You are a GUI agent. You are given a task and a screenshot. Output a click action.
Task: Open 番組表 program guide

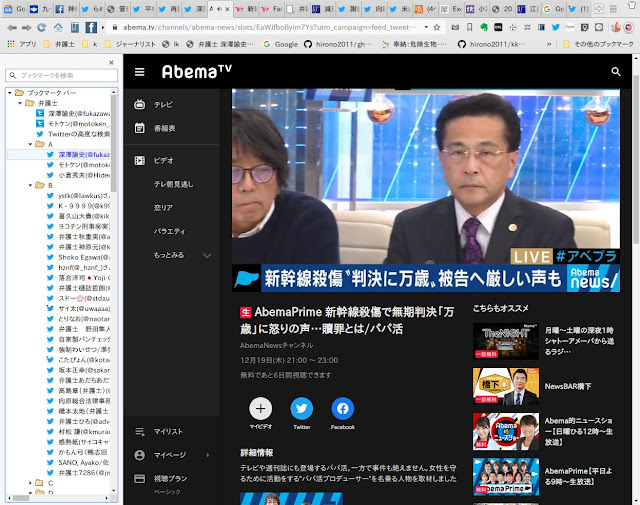tap(164, 128)
